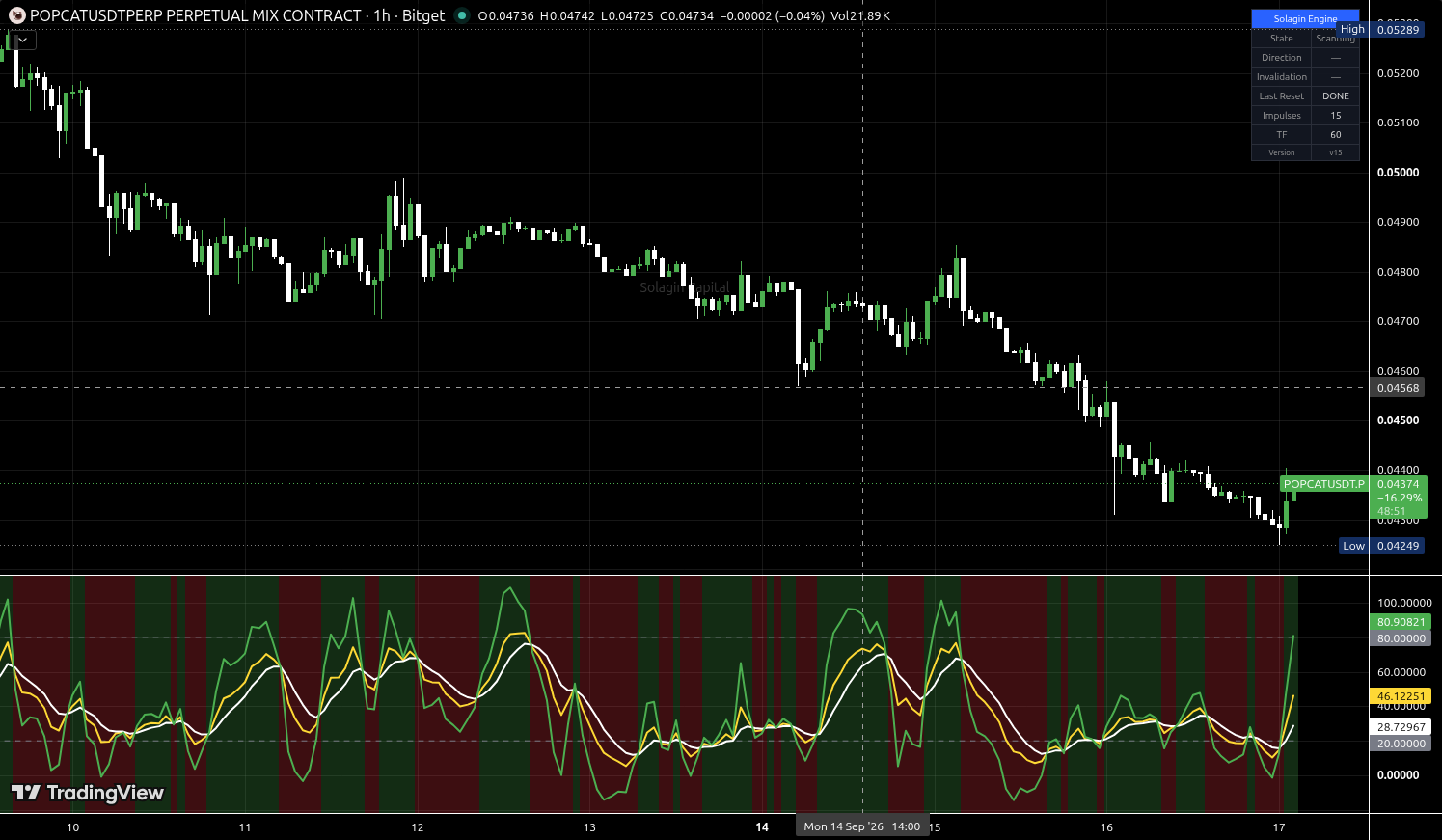Click the POPCAT symbol logo icon
Image resolution: width=1442 pixels, height=840 pixels.
pyautogui.click(x=16, y=15)
